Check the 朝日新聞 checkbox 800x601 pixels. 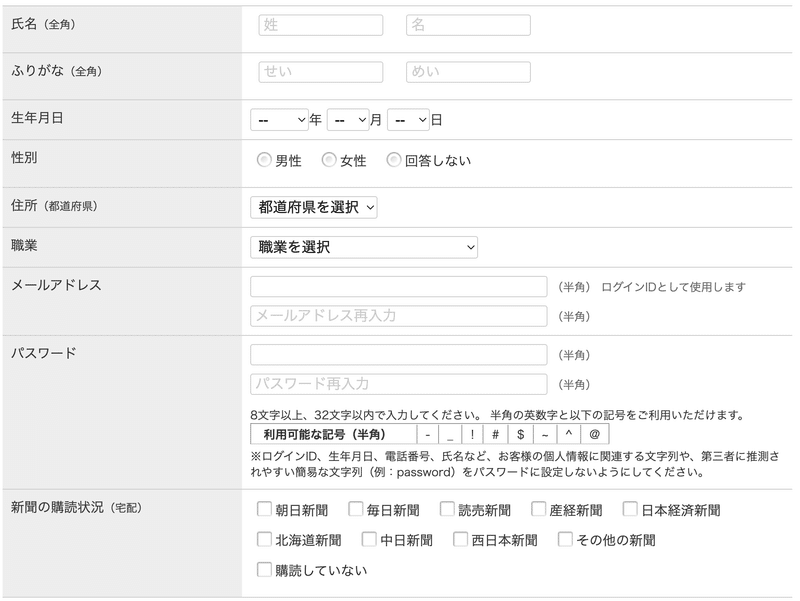(264, 509)
